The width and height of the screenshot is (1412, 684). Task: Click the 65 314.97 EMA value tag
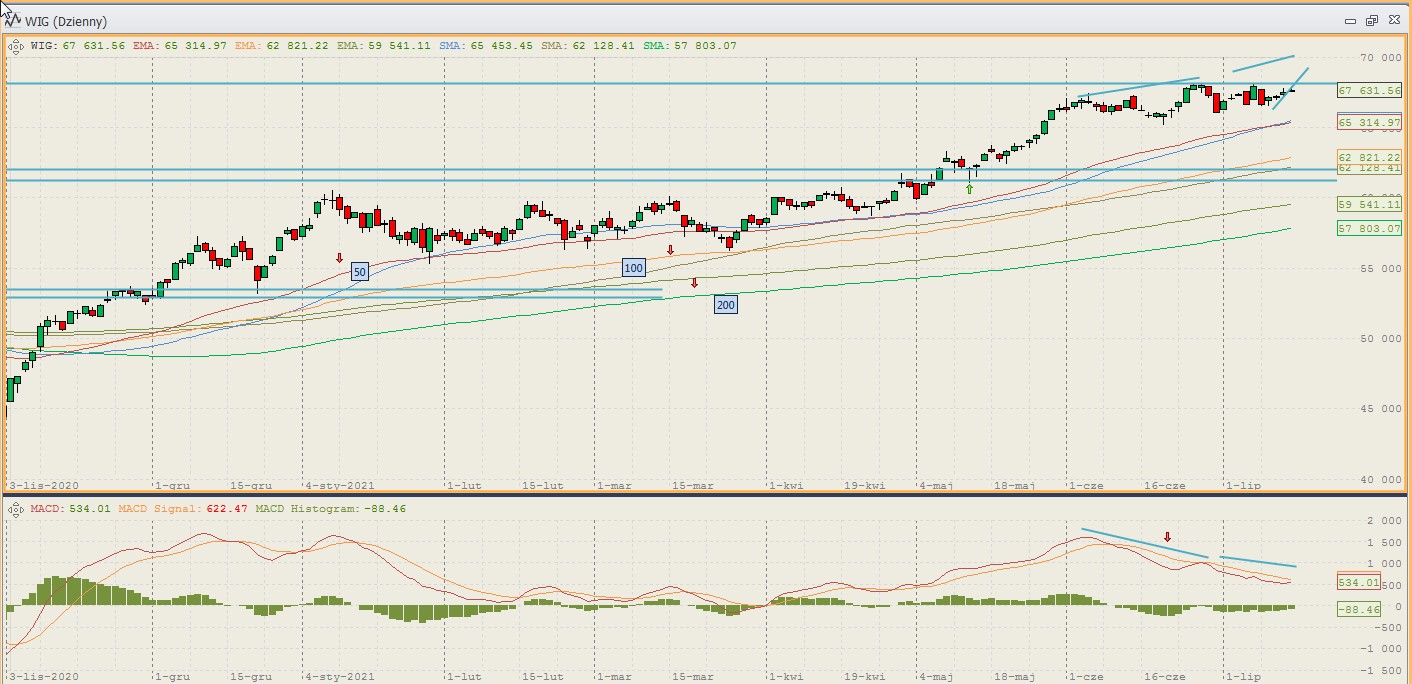1369,122
